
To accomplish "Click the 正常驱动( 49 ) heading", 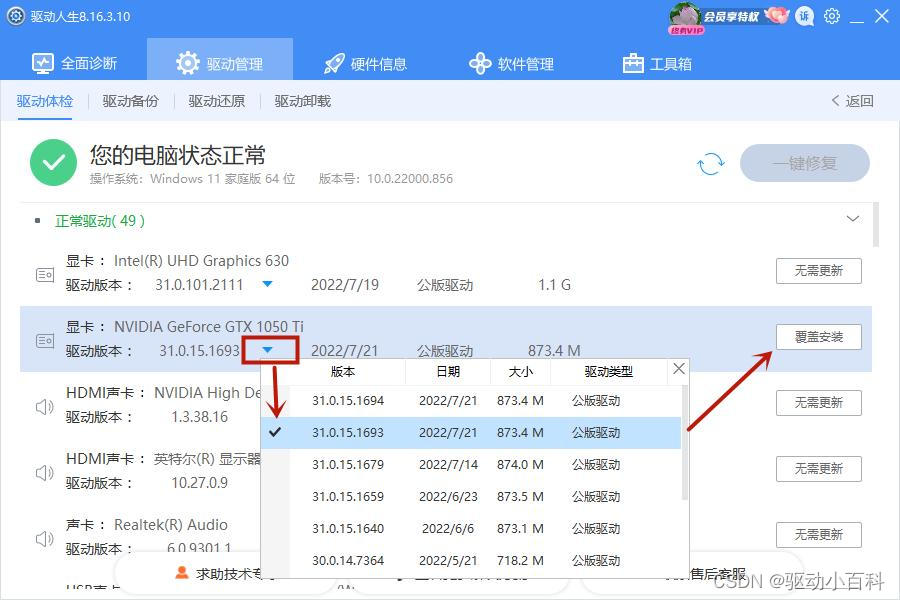I will coord(100,220).
